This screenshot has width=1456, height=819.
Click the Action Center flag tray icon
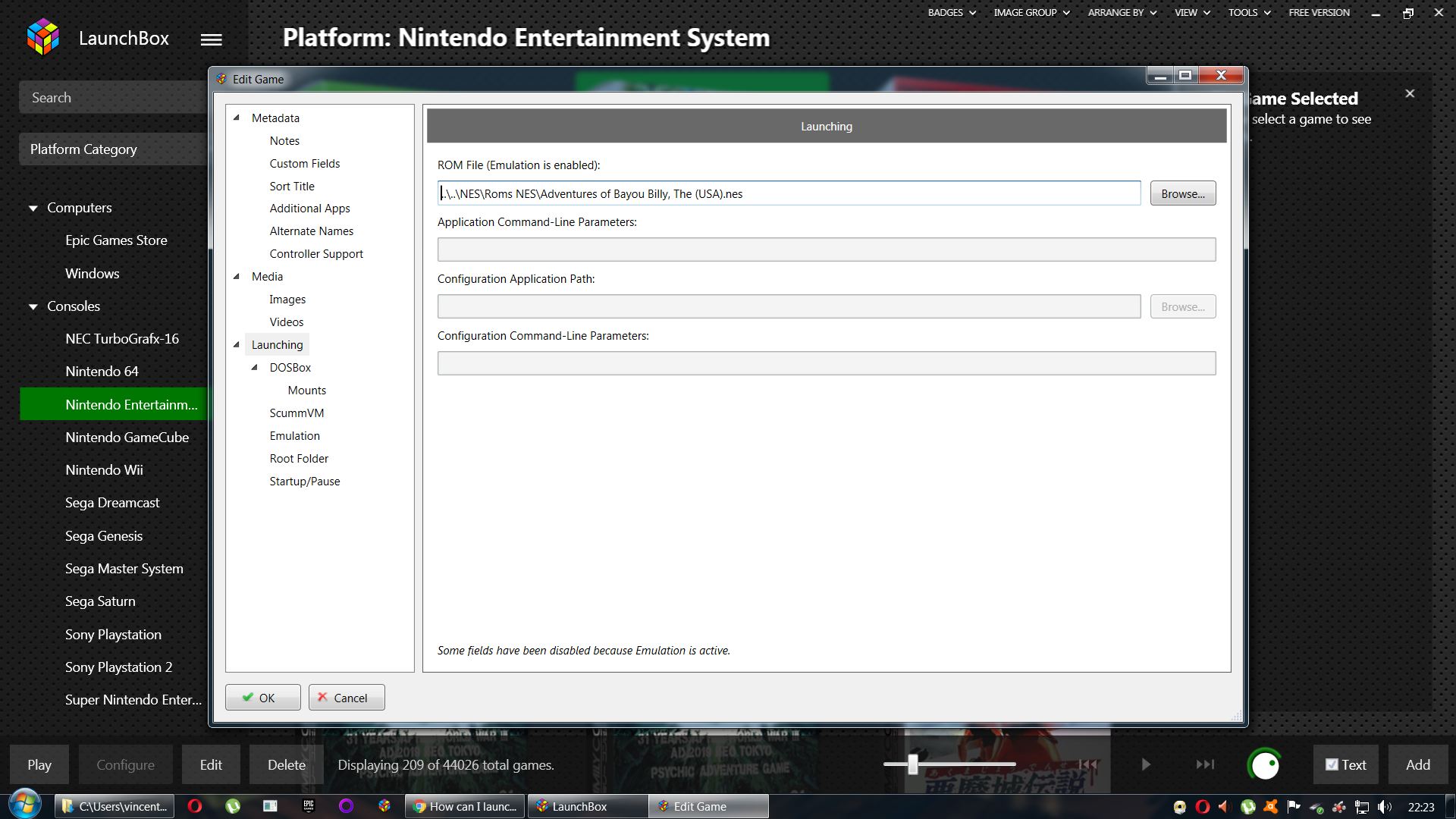click(x=1294, y=807)
